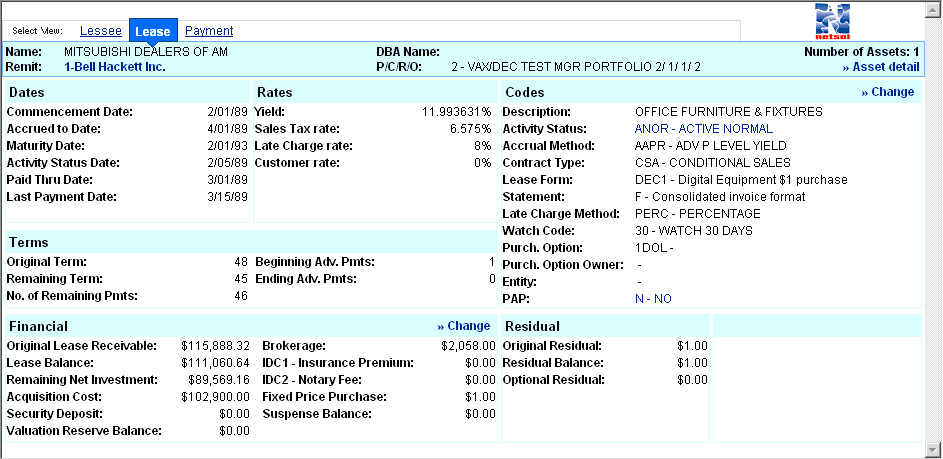
Task: Click DEC1 - Digital Equipment $1 purchase lease form
Action: 741,179
